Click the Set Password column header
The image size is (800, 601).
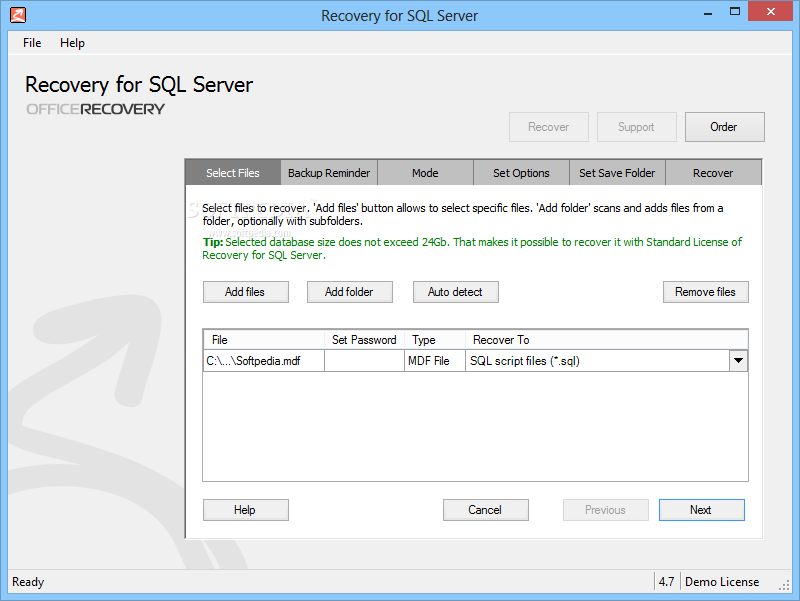pyautogui.click(x=364, y=340)
